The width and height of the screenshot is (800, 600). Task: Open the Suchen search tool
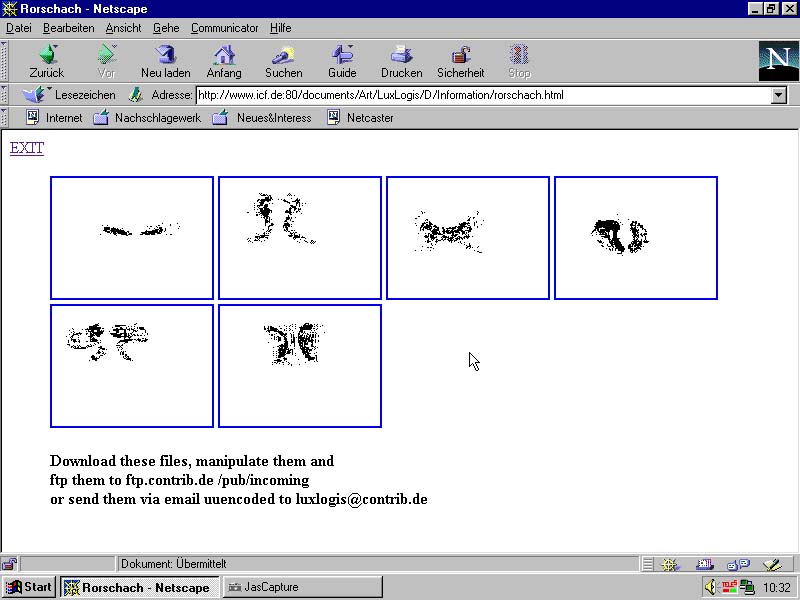click(x=284, y=61)
